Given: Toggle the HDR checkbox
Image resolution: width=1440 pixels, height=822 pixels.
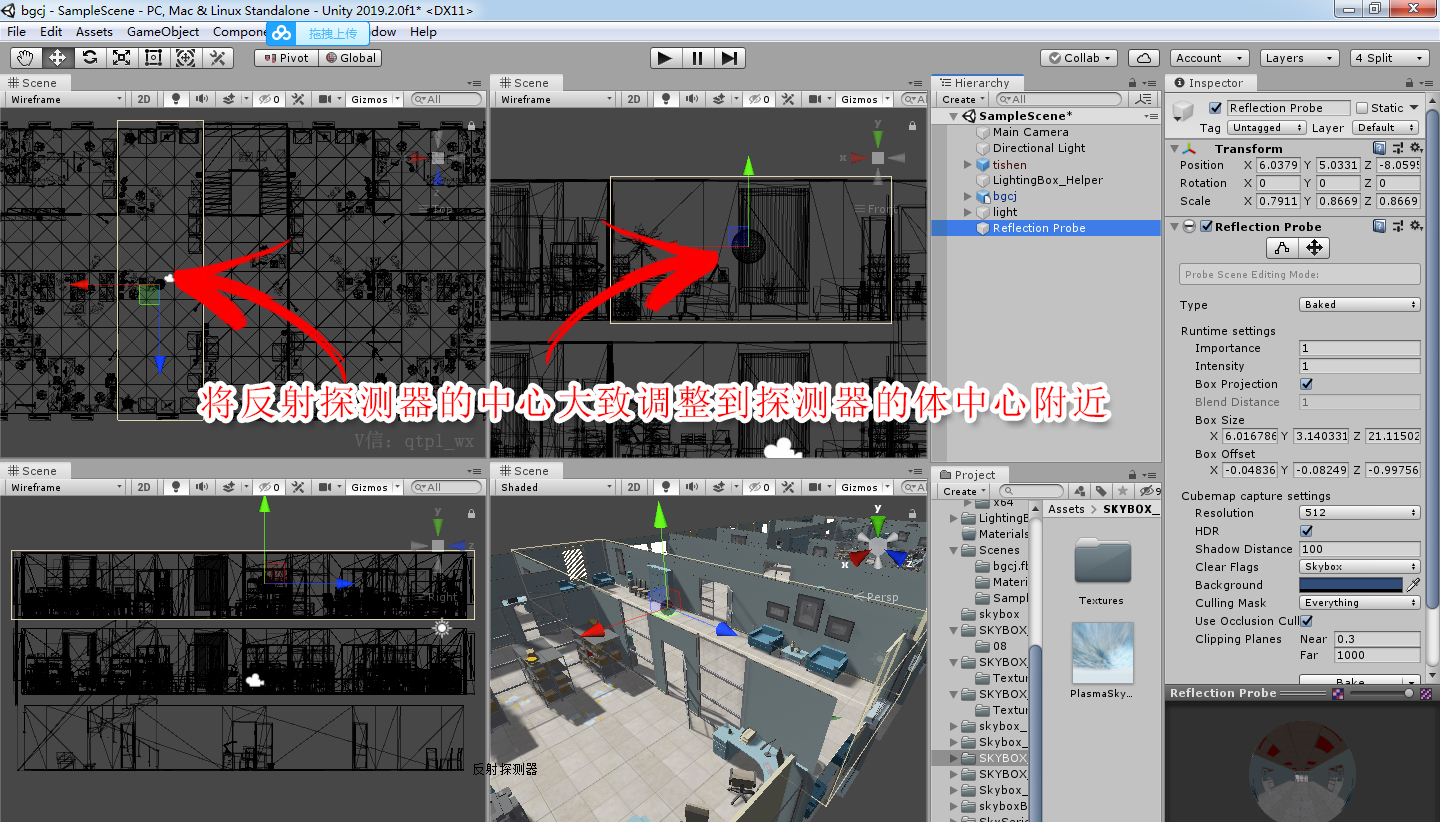Looking at the screenshot, I should pyautogui.click(x=1306, y=531).
